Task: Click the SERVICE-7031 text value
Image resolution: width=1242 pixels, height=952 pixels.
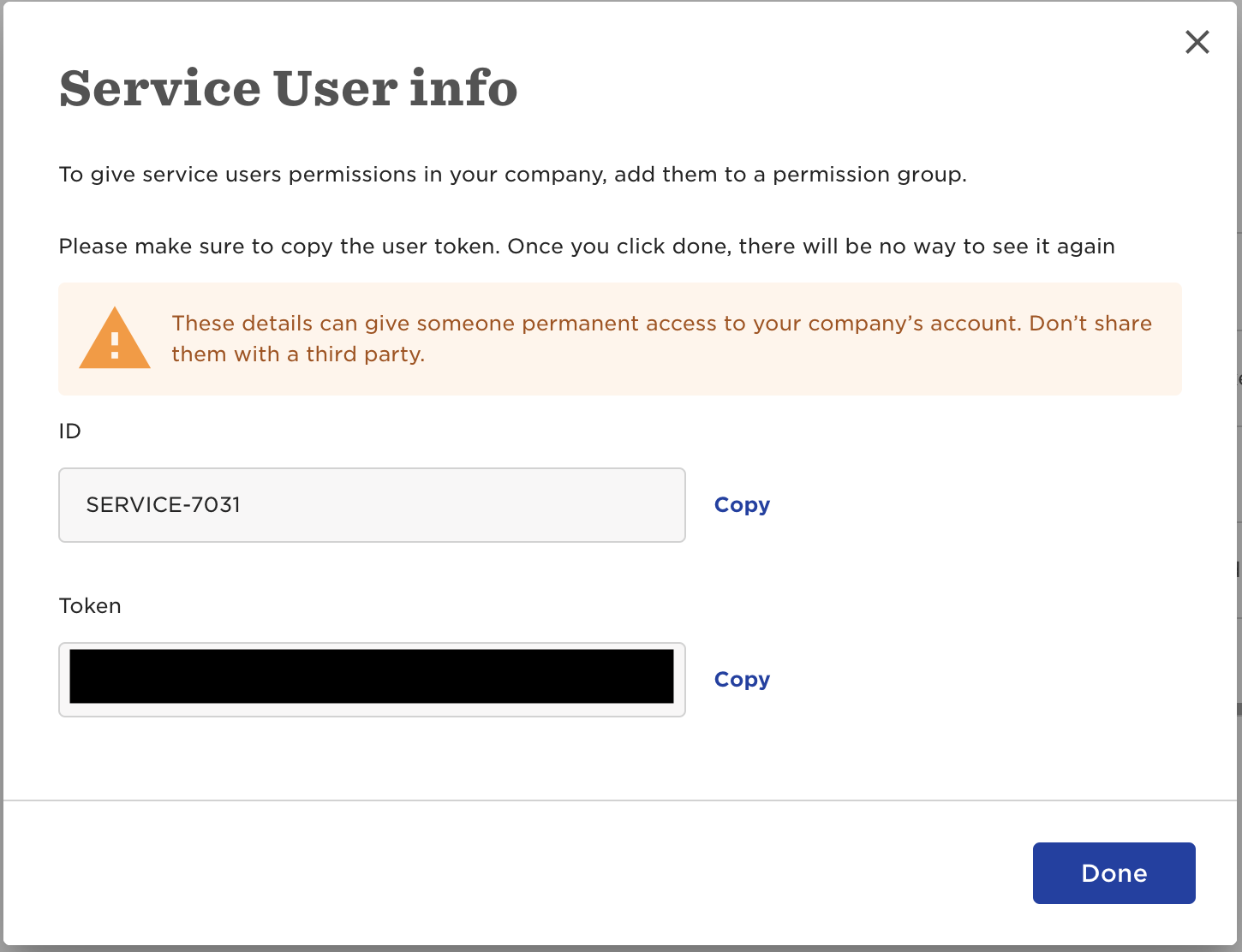Action: pyautogui.click(x=164, y=505)
